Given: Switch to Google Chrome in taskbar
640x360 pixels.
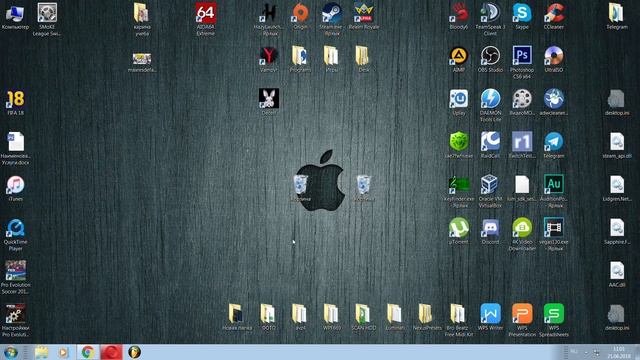Looking at the screenshot, I should click(87, 352).
